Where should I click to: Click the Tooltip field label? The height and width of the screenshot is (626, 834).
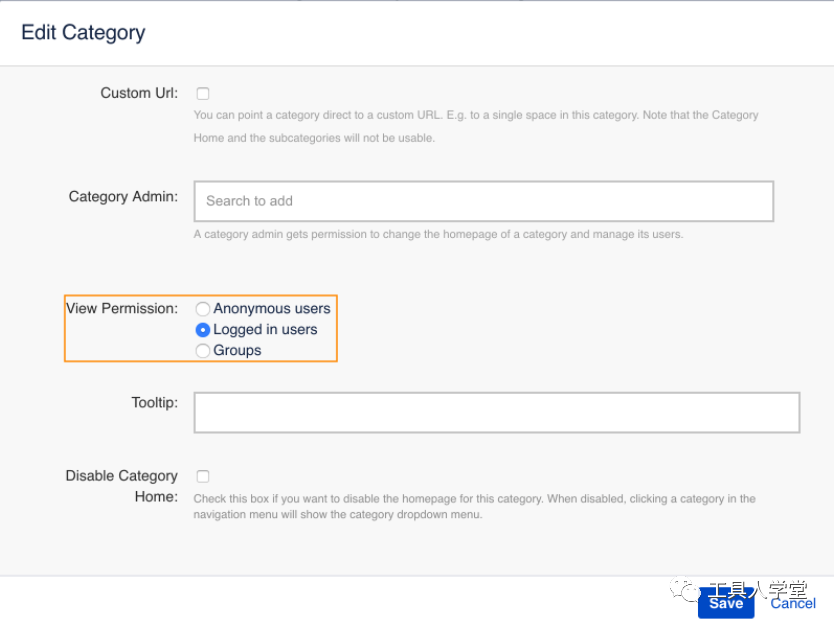155,403
